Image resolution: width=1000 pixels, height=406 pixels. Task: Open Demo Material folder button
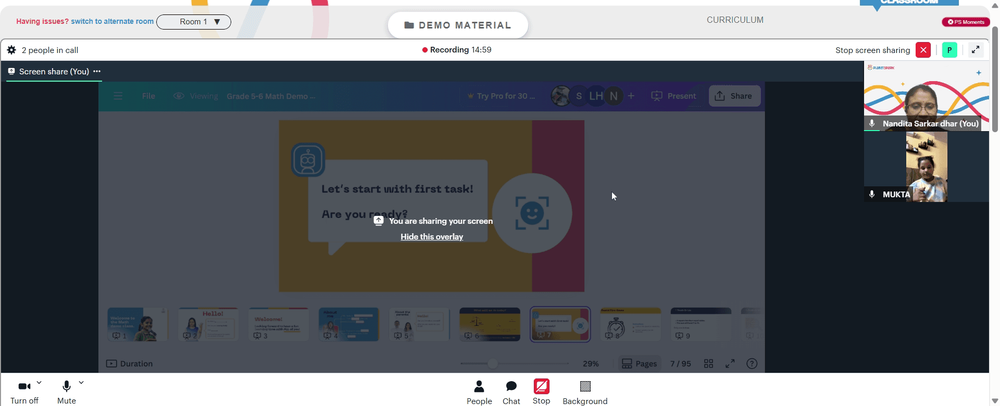tap(458, 25)
